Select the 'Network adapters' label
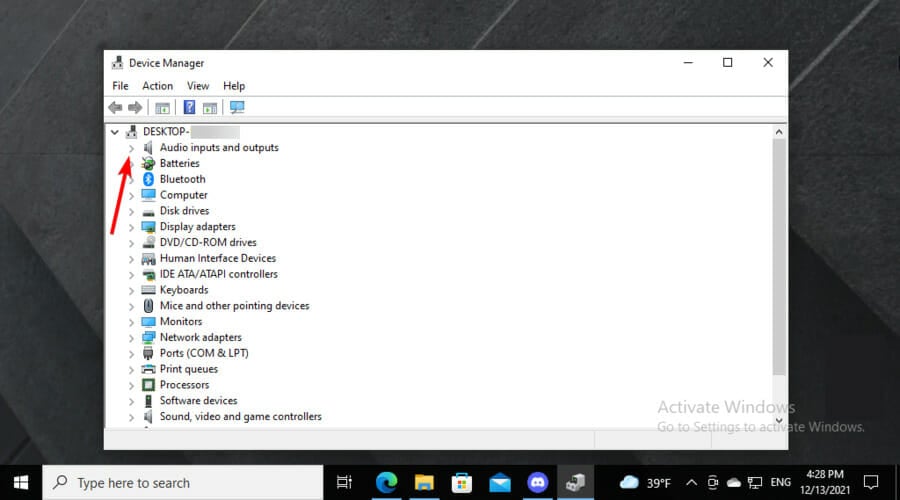Viewport: 900px width, 500px height. (200, 337)
